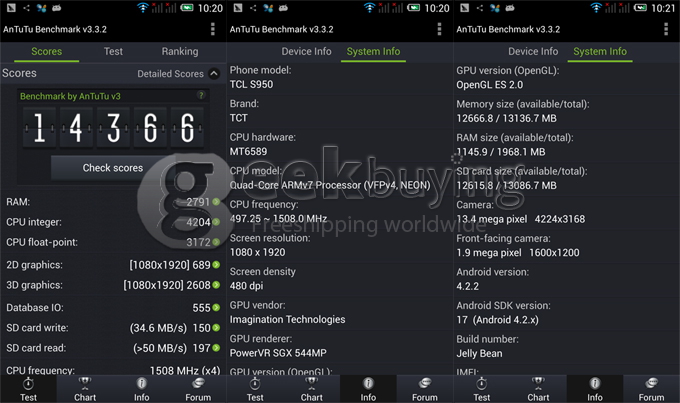Tap the 14366 total score counter
The width and height of the screenshot is (680, 403).
[x=113, y=128]
